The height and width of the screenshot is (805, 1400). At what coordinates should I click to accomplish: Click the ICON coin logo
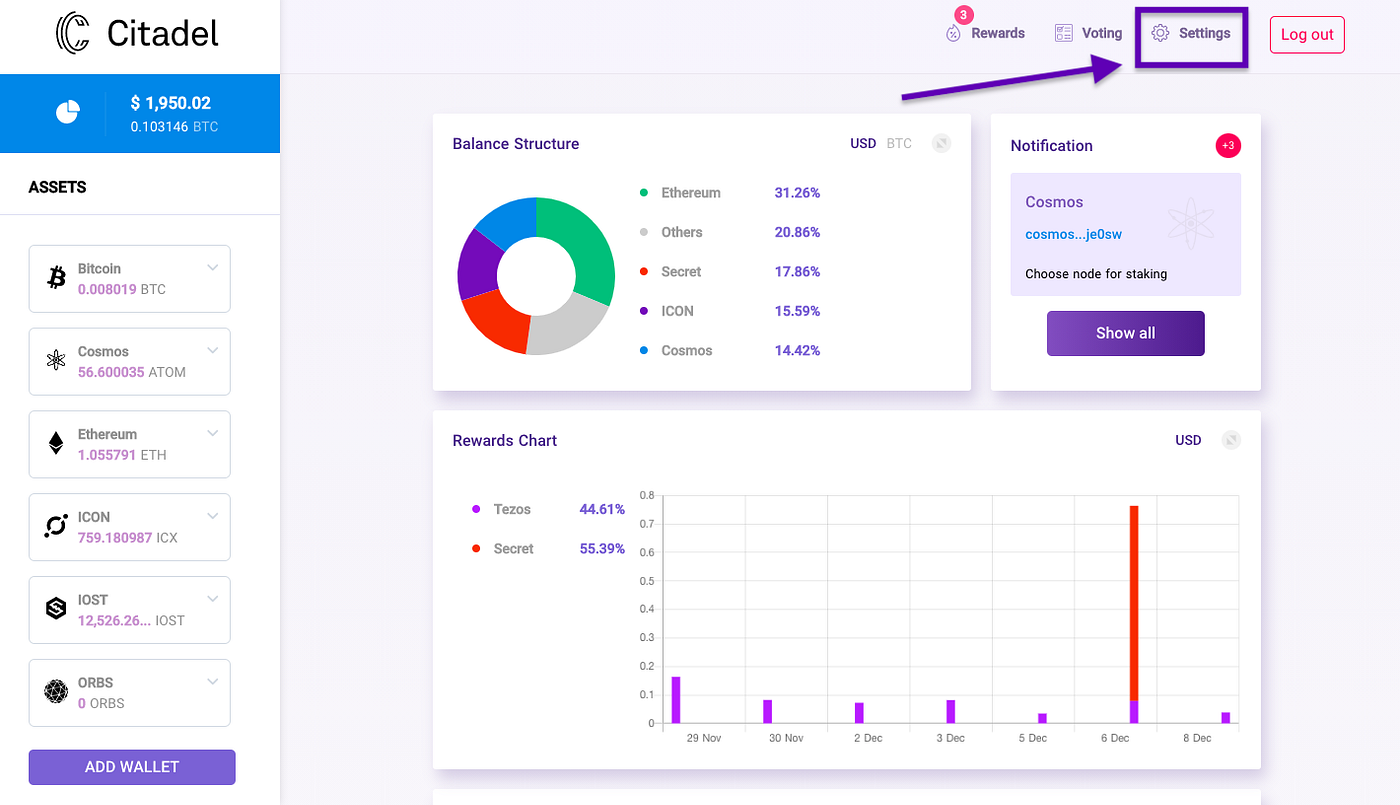(57, 526)
